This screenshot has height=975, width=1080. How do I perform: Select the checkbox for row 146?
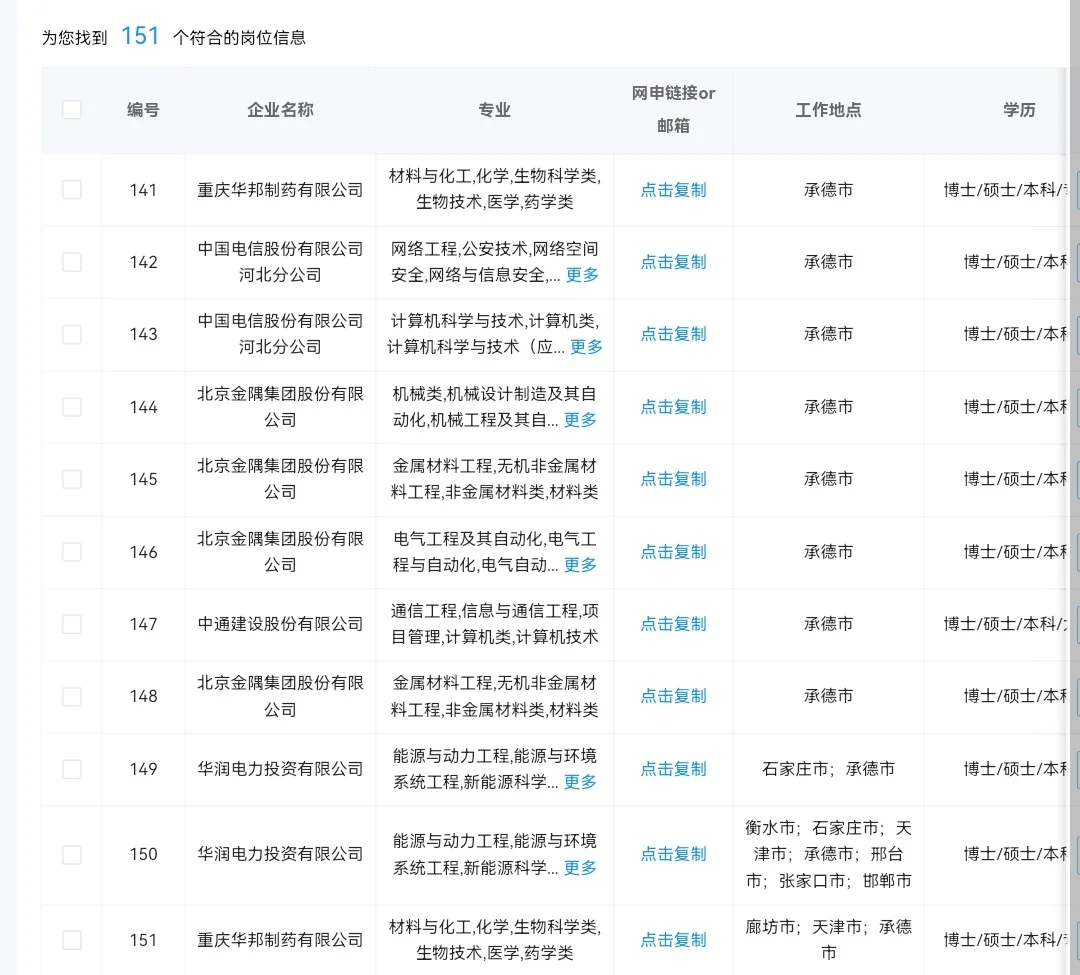[x=72, y=552]
